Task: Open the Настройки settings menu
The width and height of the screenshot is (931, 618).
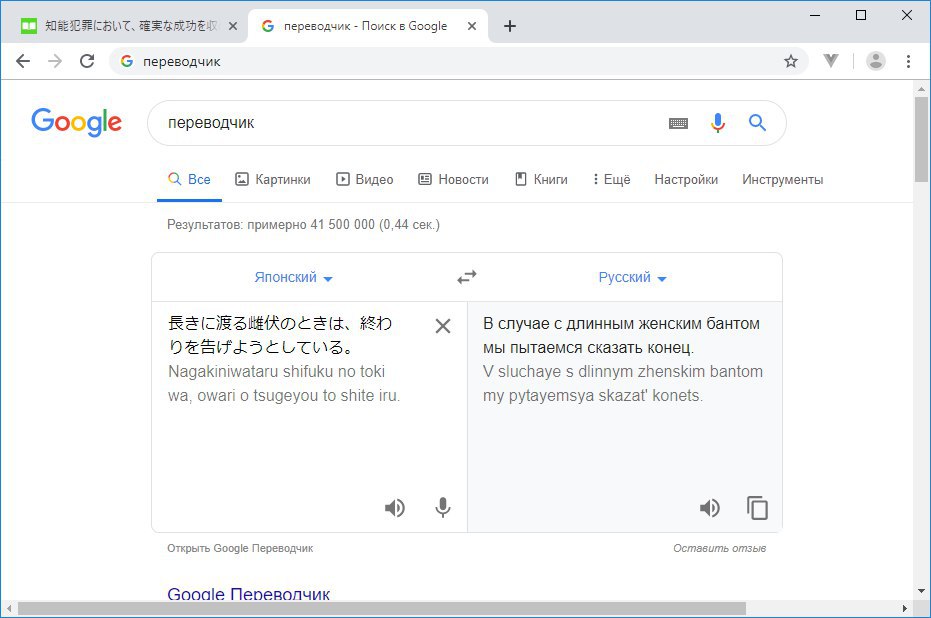Action: click(x=686, y=179)
